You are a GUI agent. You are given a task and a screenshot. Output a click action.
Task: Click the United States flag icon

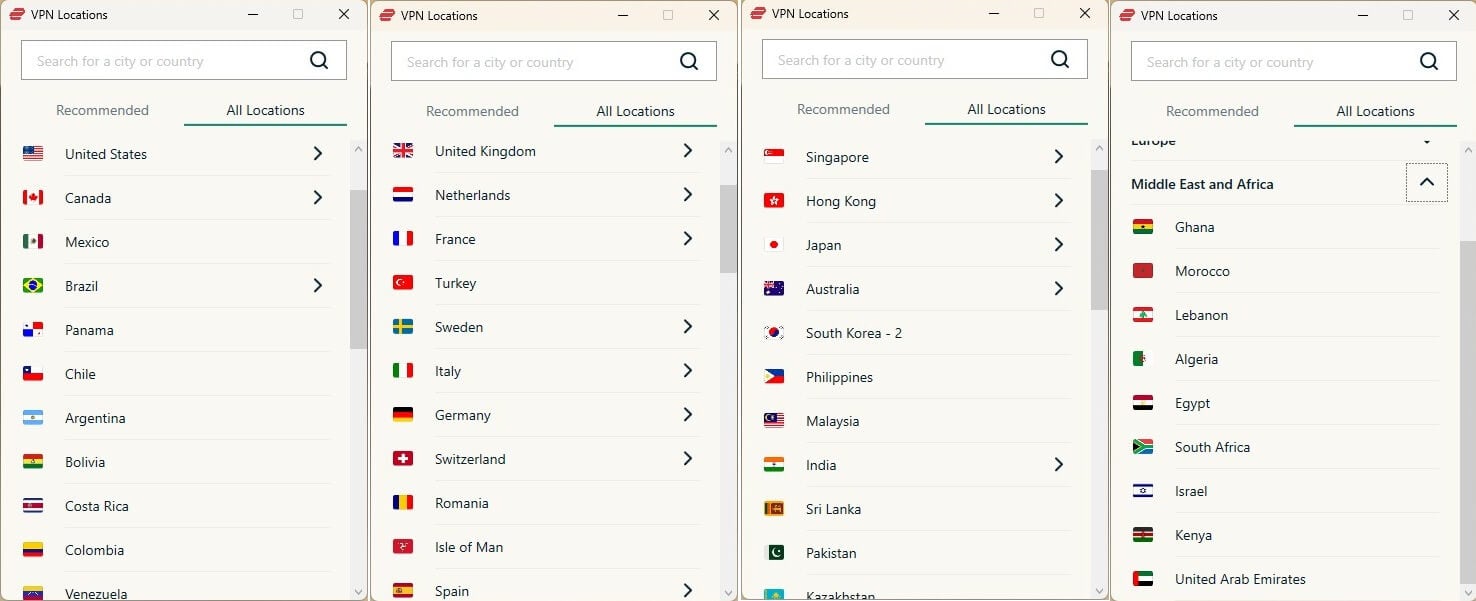[33, 154]
